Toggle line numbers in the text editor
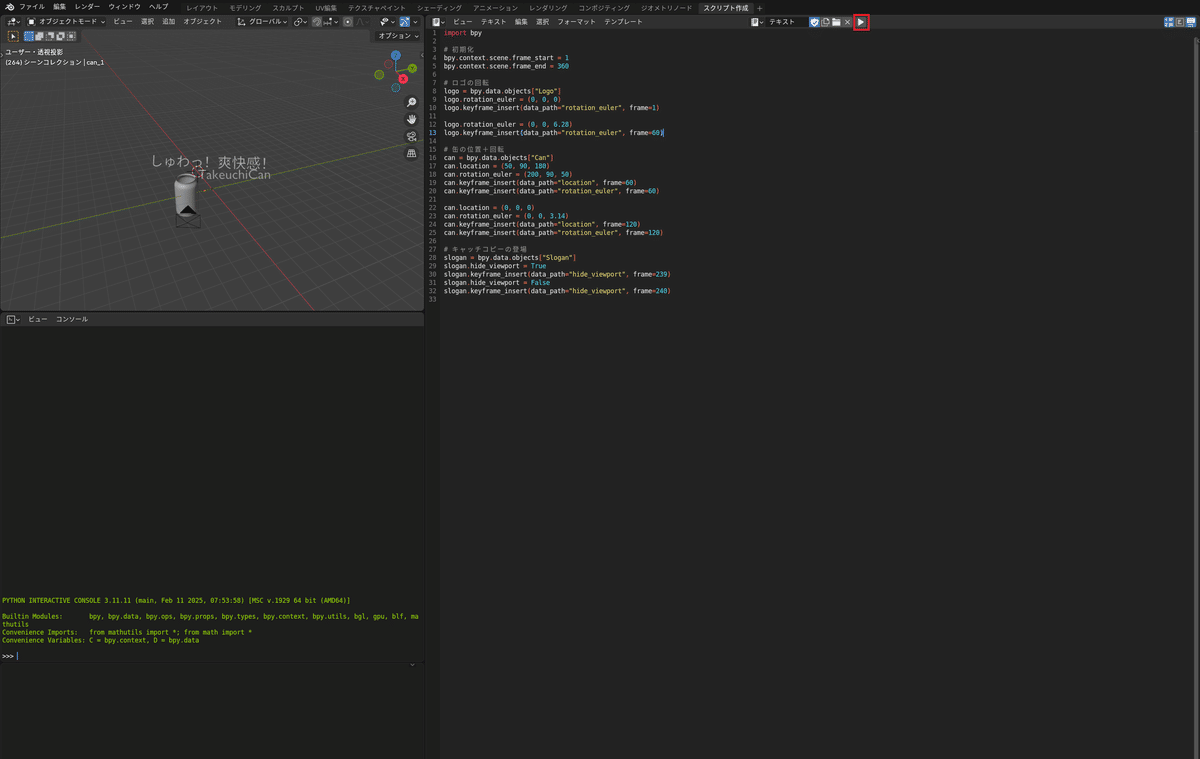 click(x=1169, y=21)
